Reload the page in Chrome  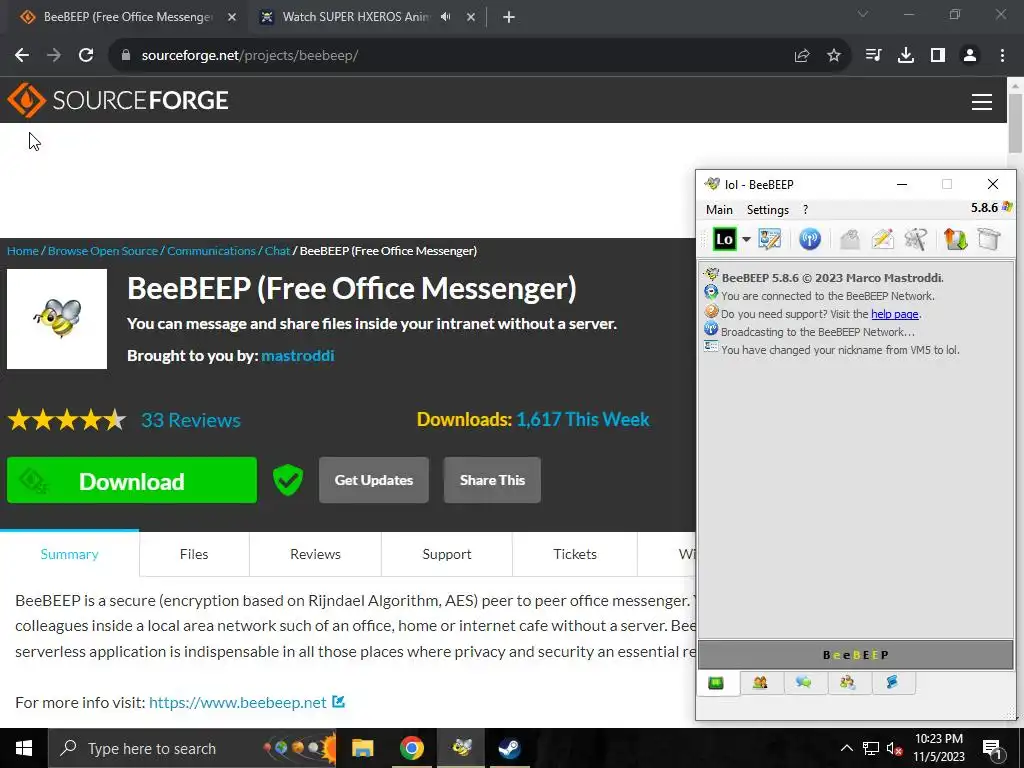86,56
